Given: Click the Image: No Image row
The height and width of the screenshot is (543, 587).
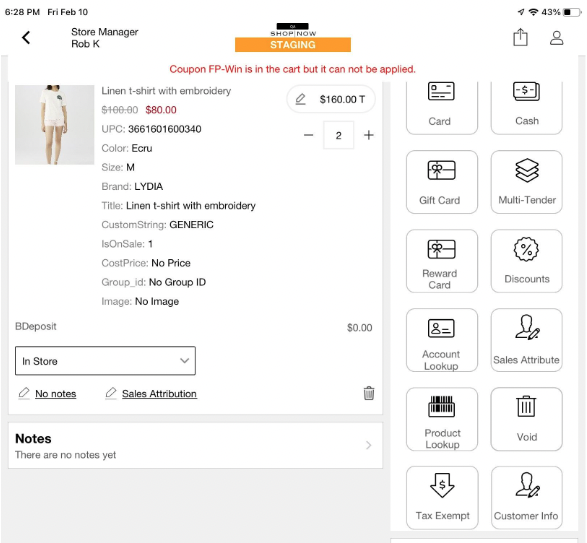Looking at the screenshot, I should click(x=140, y=301).
